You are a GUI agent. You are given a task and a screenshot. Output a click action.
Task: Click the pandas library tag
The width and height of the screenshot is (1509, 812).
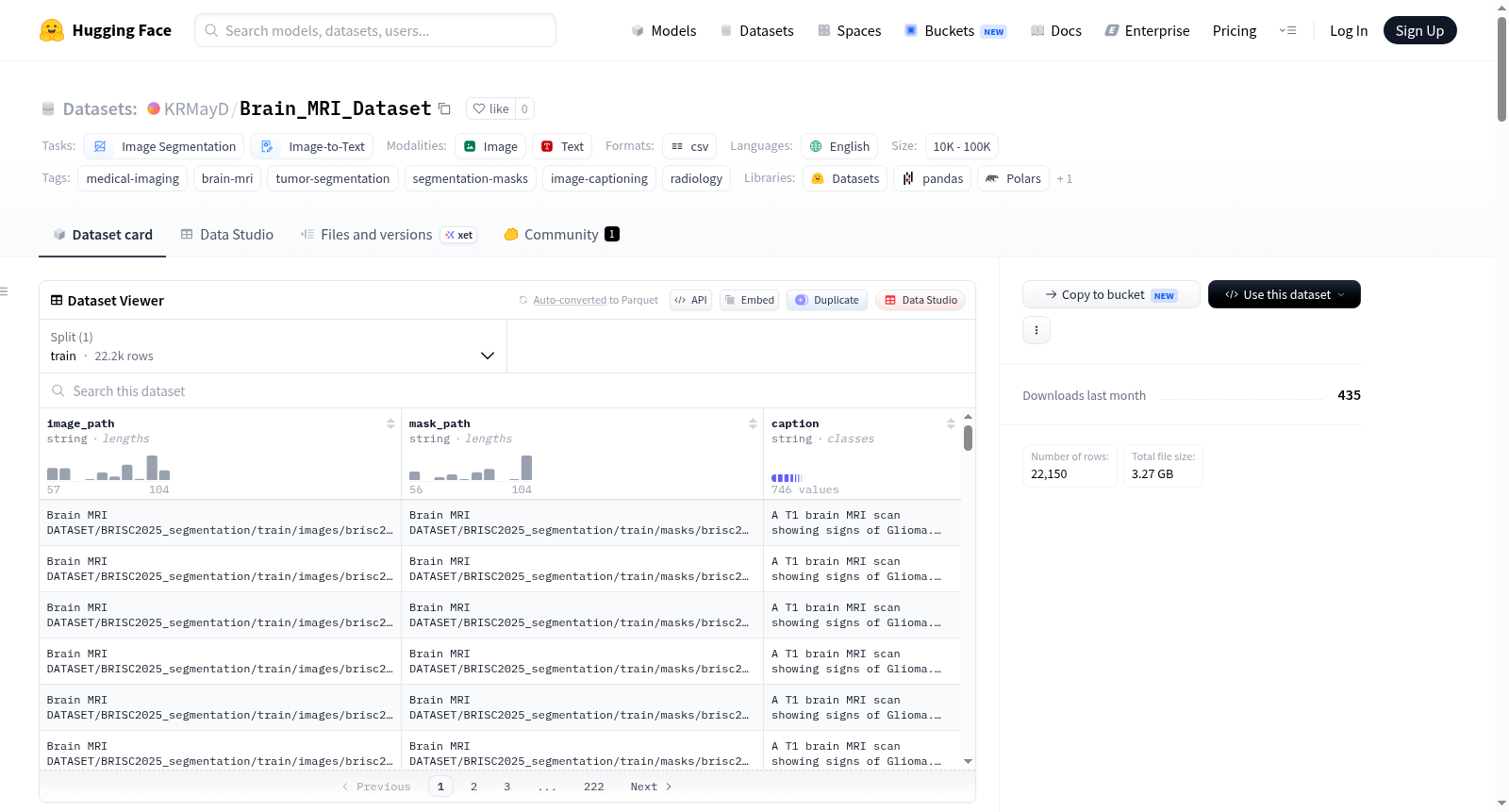pos(933,178)
